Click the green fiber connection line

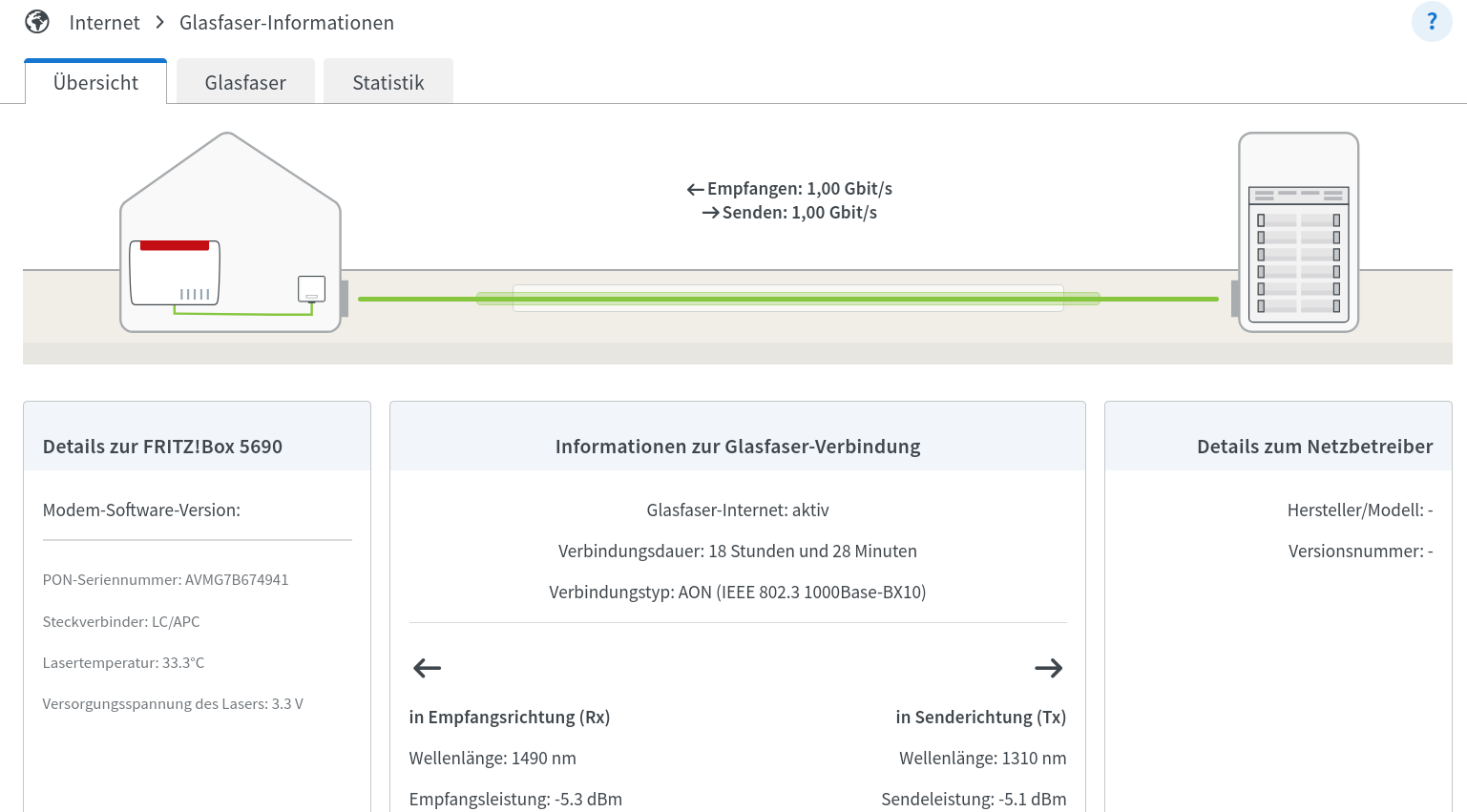click(787, 299)
